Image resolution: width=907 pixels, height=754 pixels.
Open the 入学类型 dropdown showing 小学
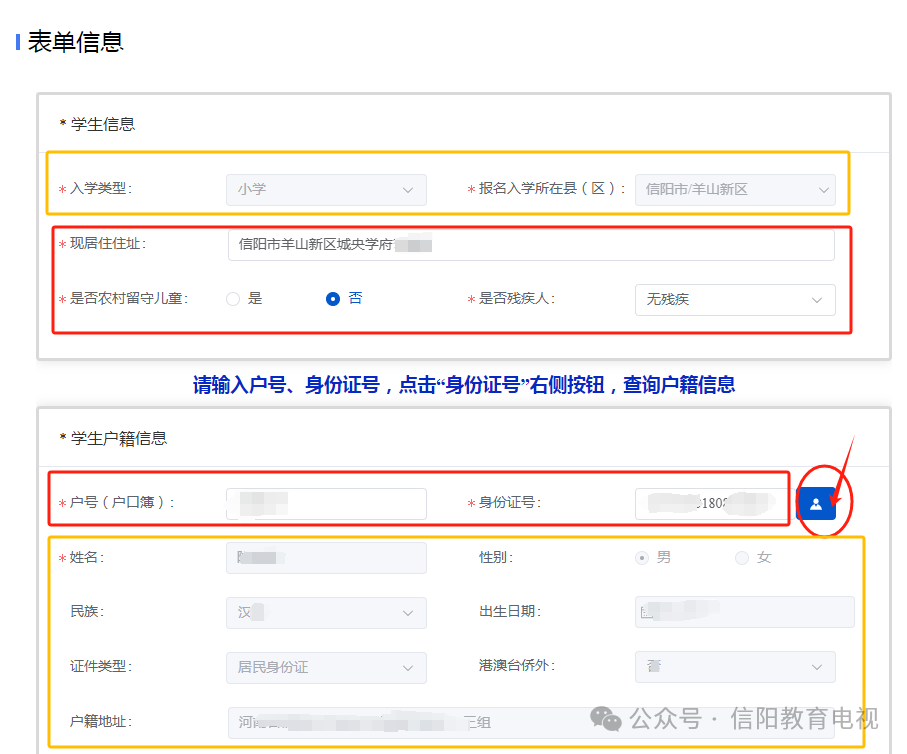tap(326, 190)
